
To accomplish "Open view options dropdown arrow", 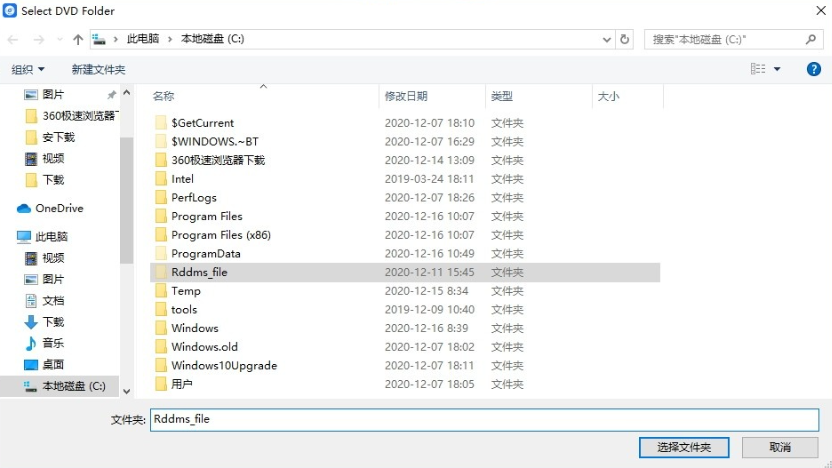I will tap(777, 69).
